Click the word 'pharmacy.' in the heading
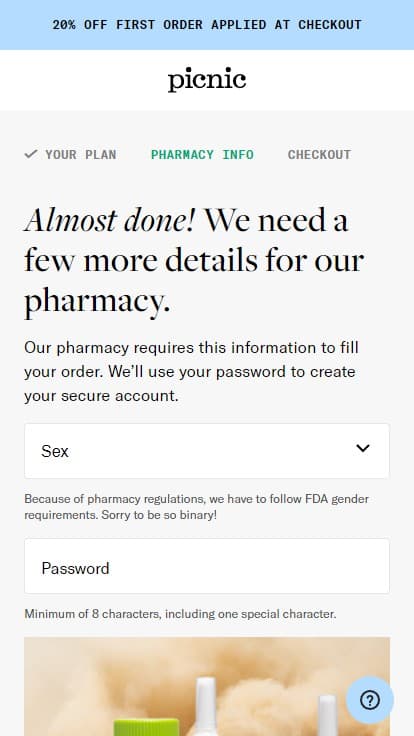The width and height of the screenshot is (414, 736). pos(97,301)
